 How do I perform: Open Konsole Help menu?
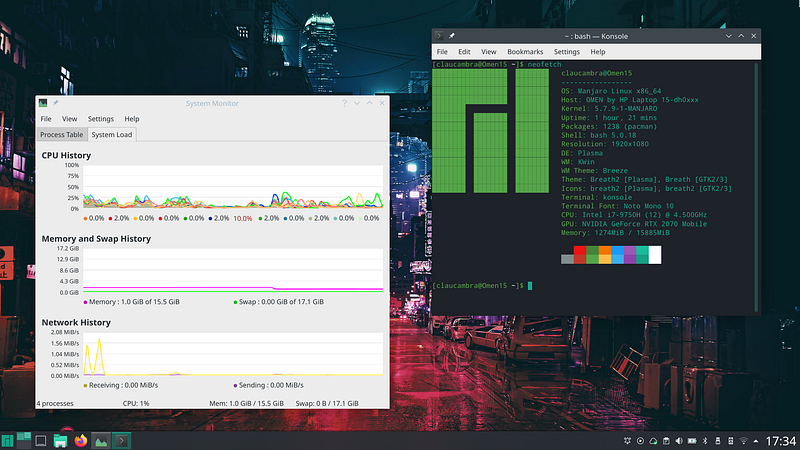(598, 52)
